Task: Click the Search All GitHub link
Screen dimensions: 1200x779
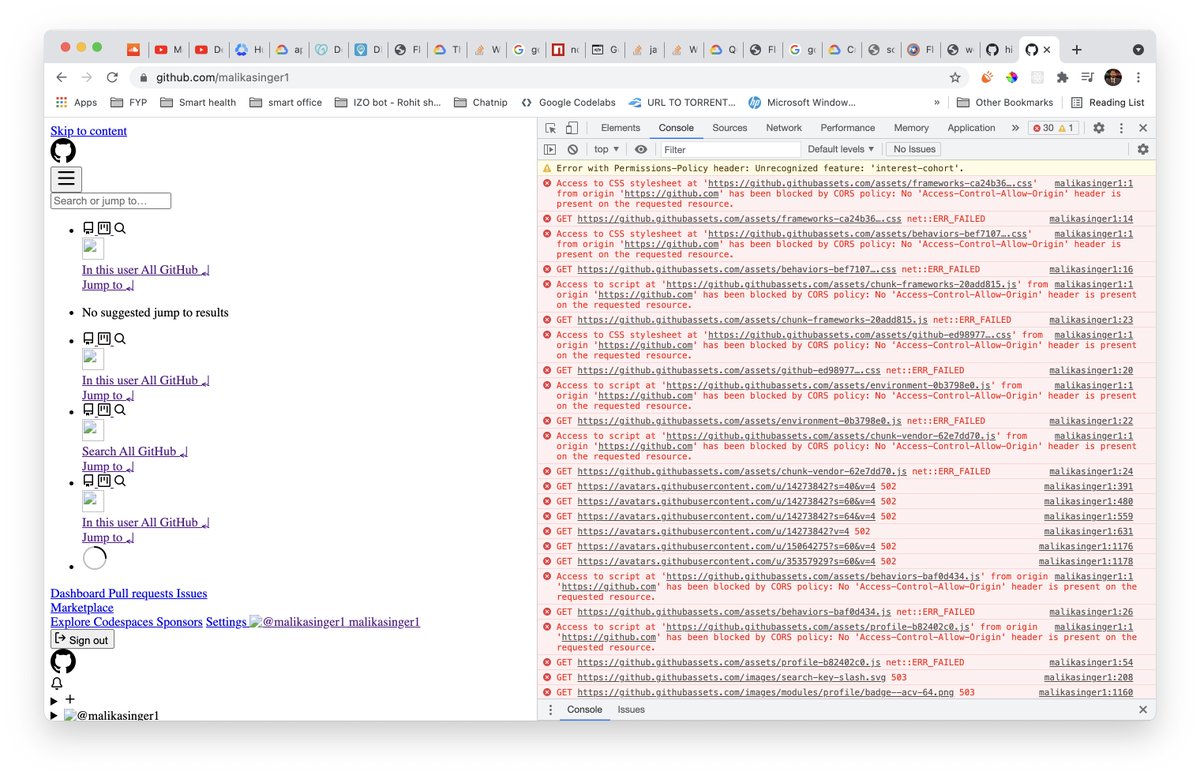Action: (135, 451)
